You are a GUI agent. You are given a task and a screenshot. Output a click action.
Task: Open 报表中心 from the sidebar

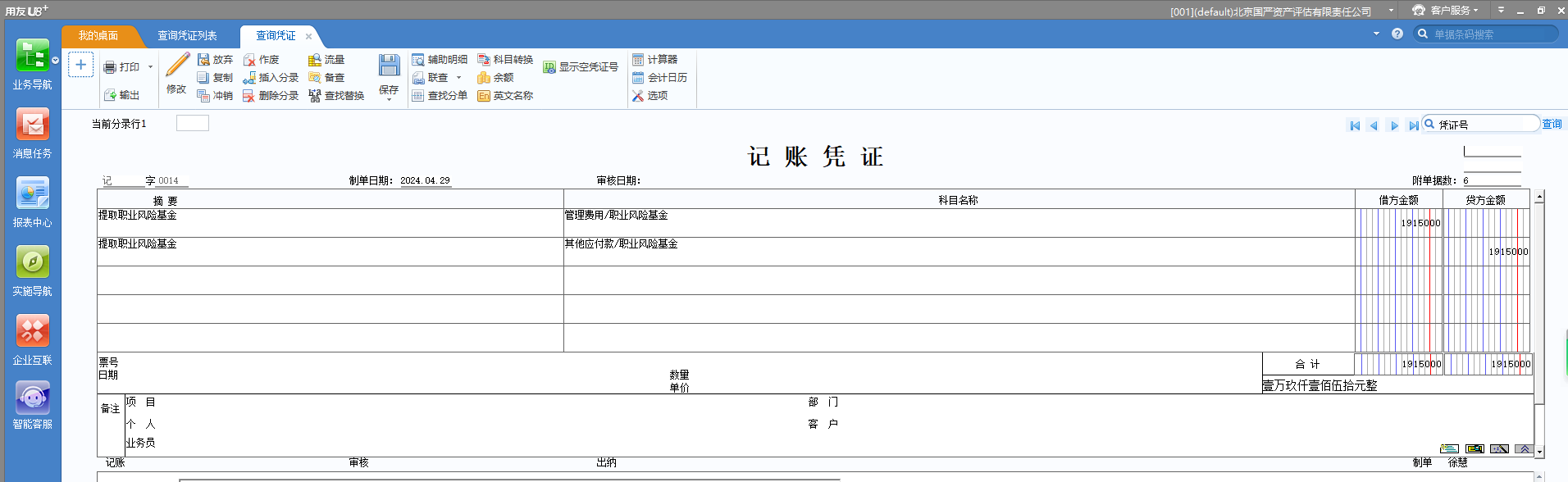[x=32, y=202]
